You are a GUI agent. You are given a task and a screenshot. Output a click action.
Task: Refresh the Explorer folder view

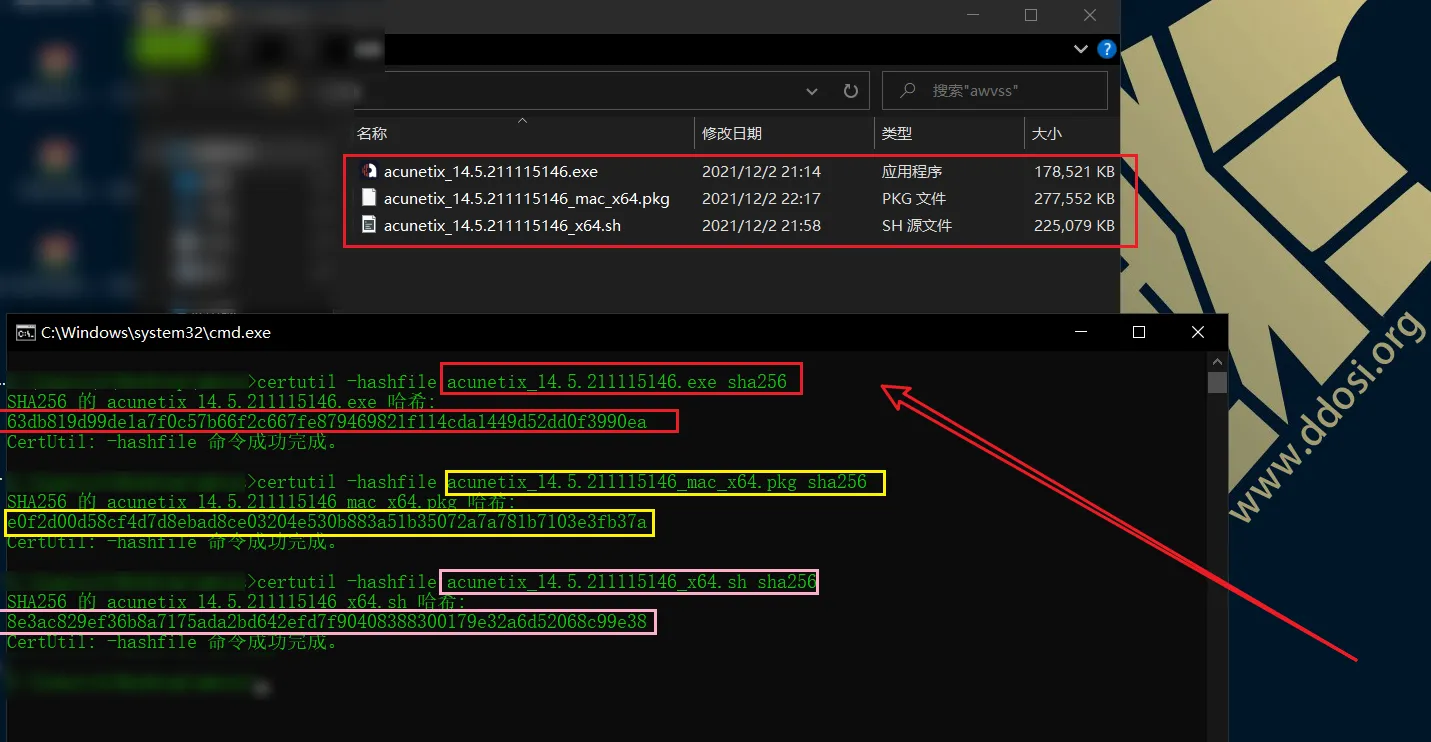coord(851,91)
